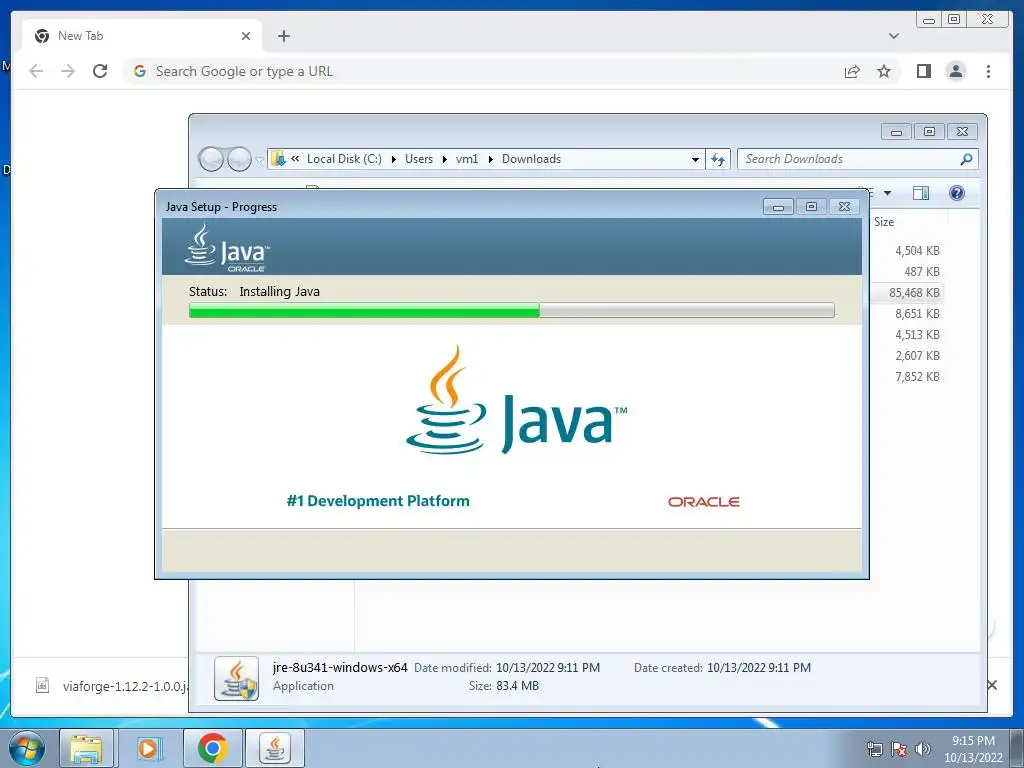The height and width of the screenshot is (768, 1024).
Task: Click the Search Downloads field
Action: (849, 159)
